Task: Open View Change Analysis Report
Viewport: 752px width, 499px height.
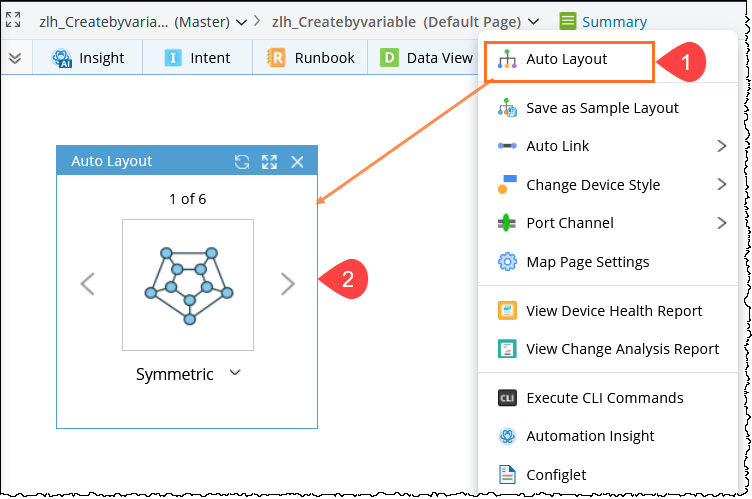Action: 622,349
